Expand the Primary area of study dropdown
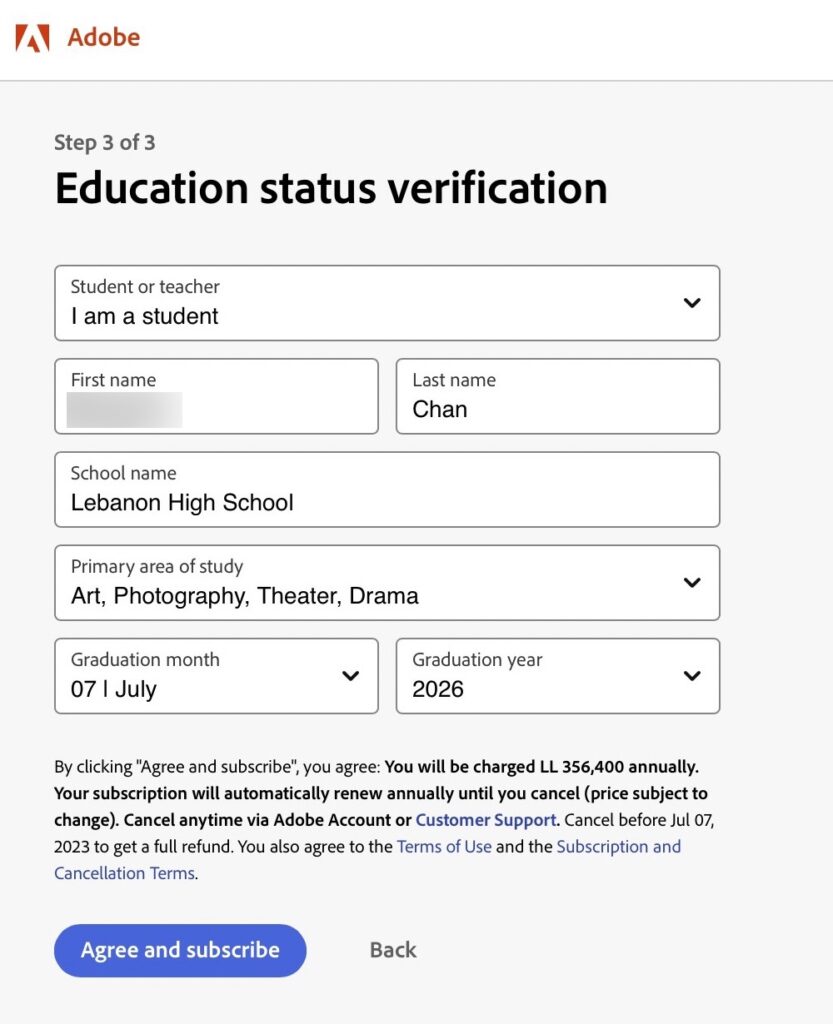The image size is (833, 1024). 387,583
